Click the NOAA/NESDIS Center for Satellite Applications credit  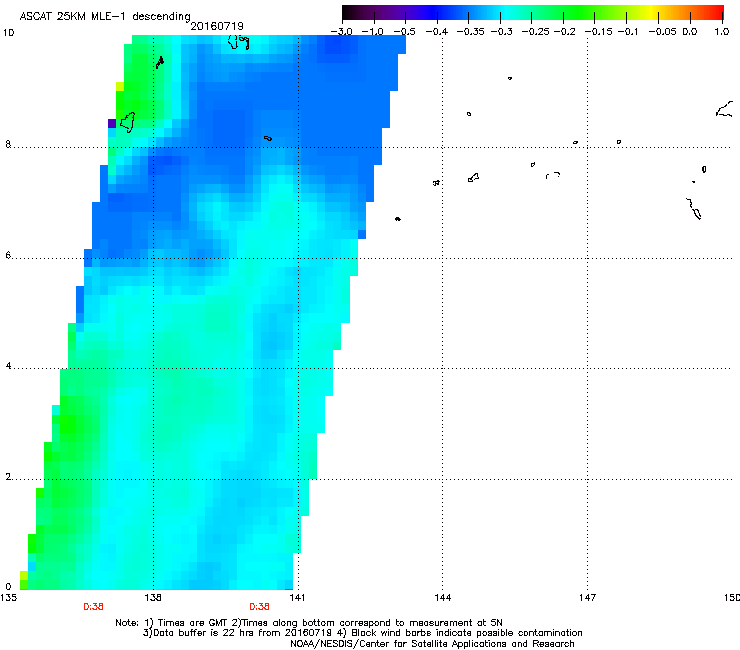click(x=432, y=643)
